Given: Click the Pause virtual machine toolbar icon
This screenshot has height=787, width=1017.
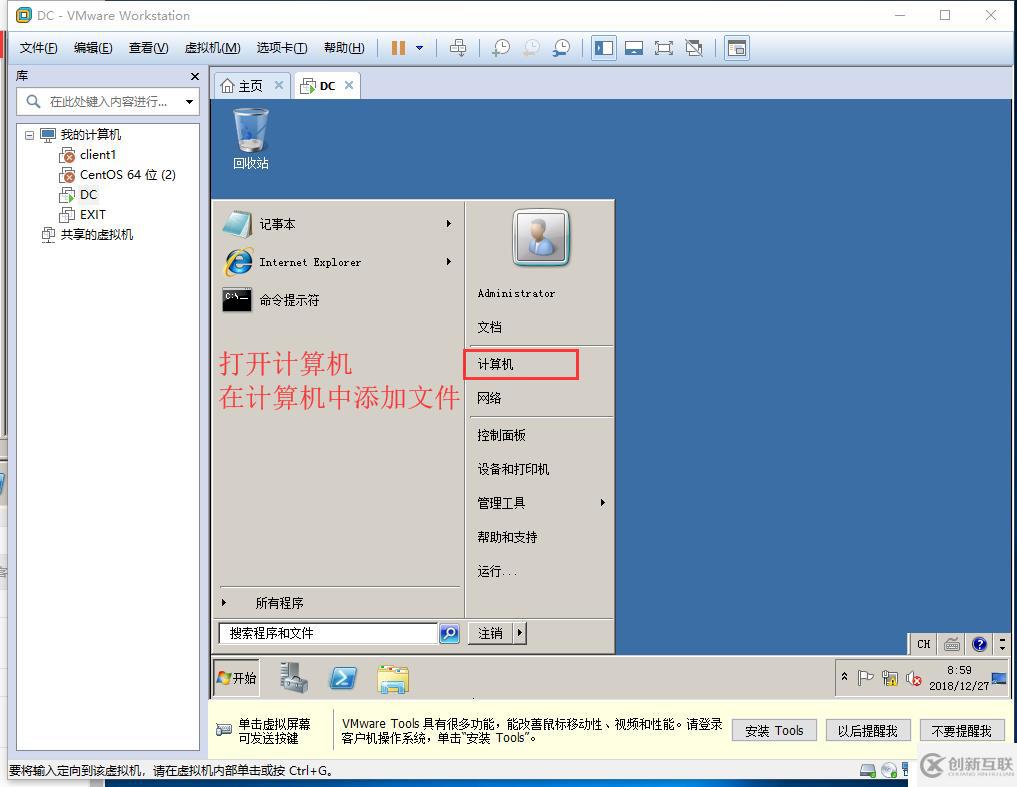Looking at the screenshot, I should pos(398,48).
